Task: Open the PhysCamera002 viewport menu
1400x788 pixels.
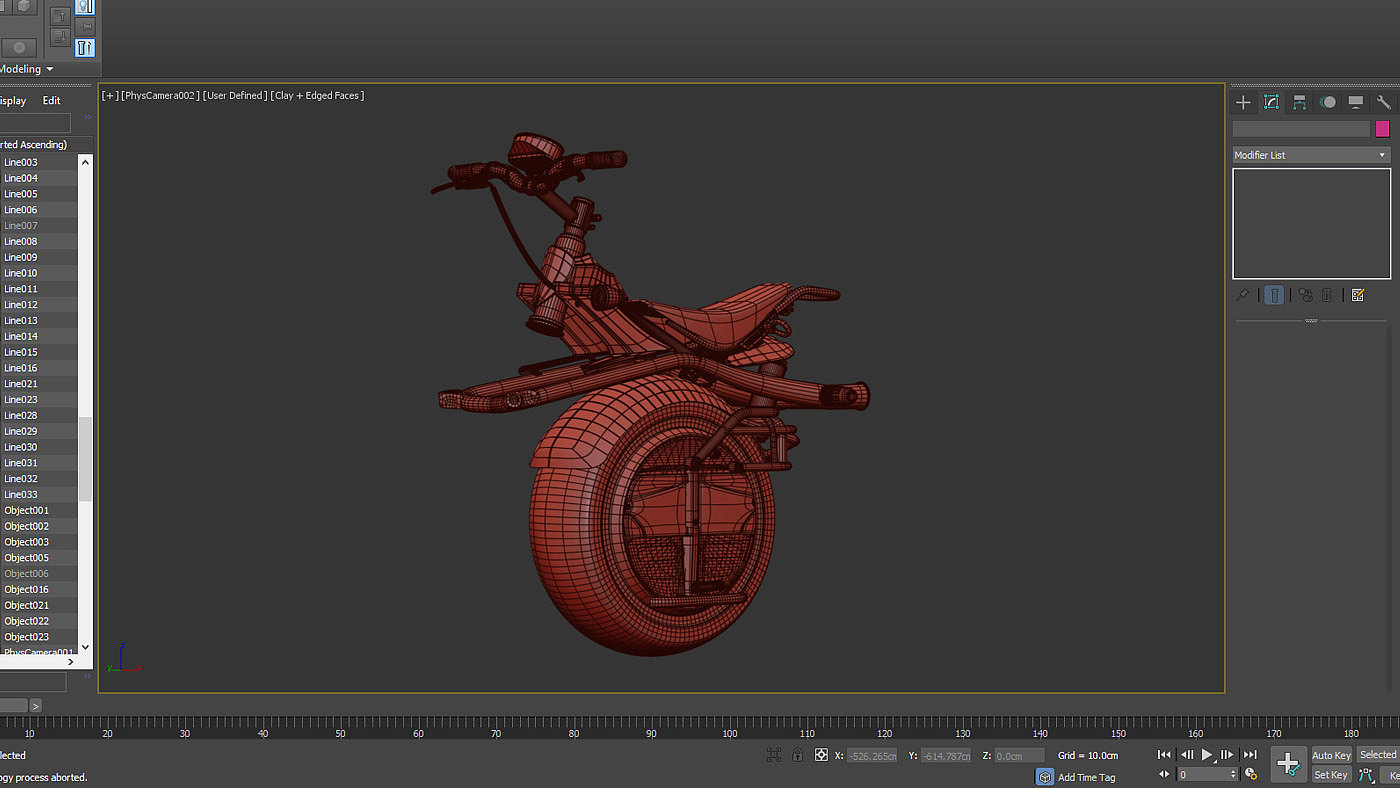Action: tap(159, 96)
